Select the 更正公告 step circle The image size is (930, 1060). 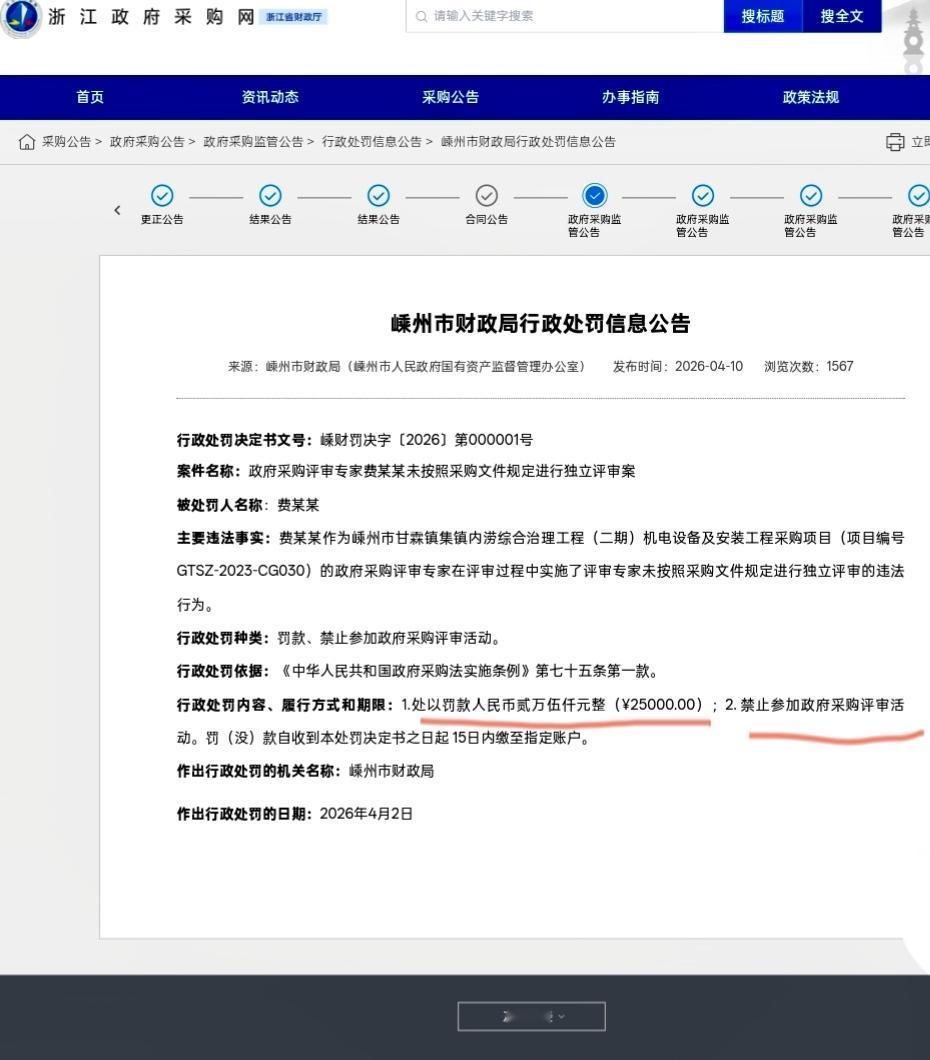[x=162, y=196]
